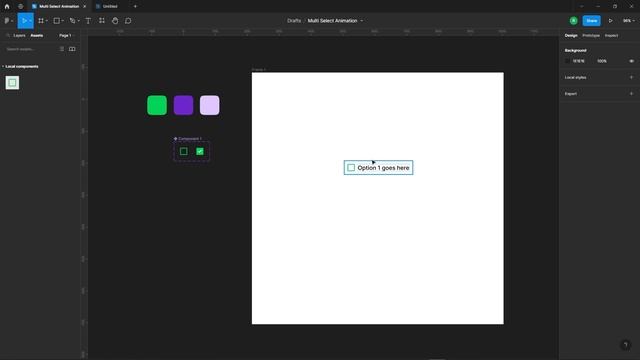
Task: Click the Export label
Action: (571, 93)
